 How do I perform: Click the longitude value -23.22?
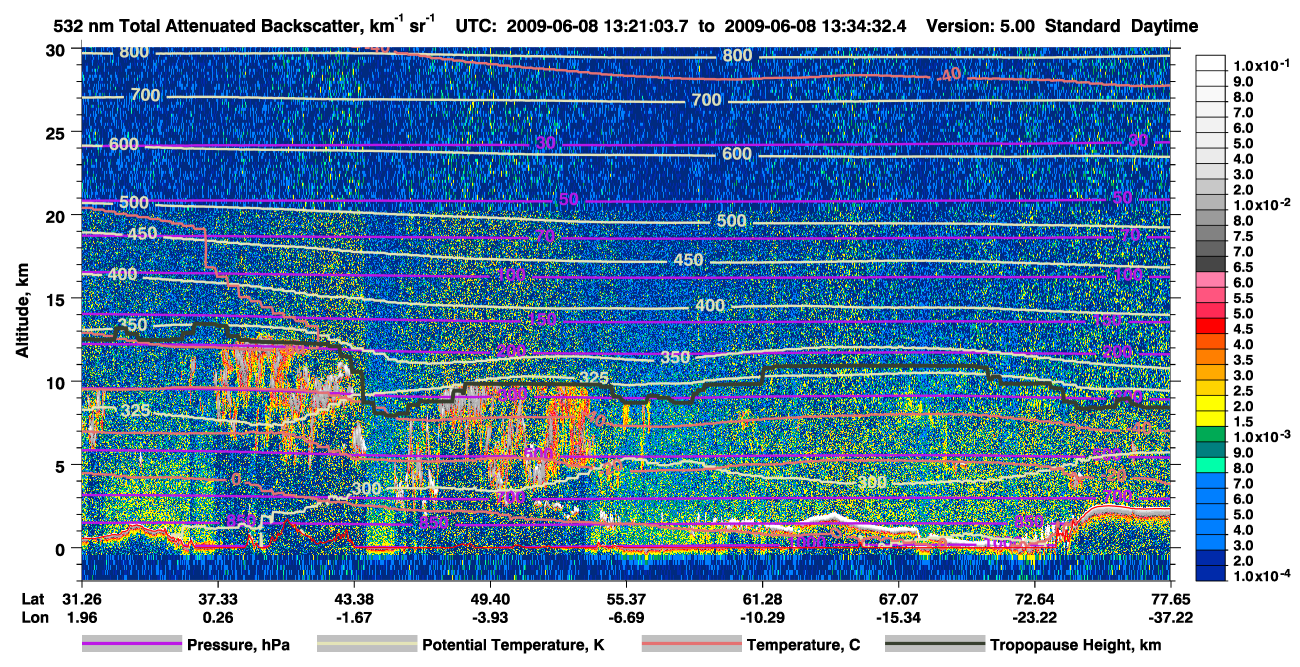coord(1034,617)
